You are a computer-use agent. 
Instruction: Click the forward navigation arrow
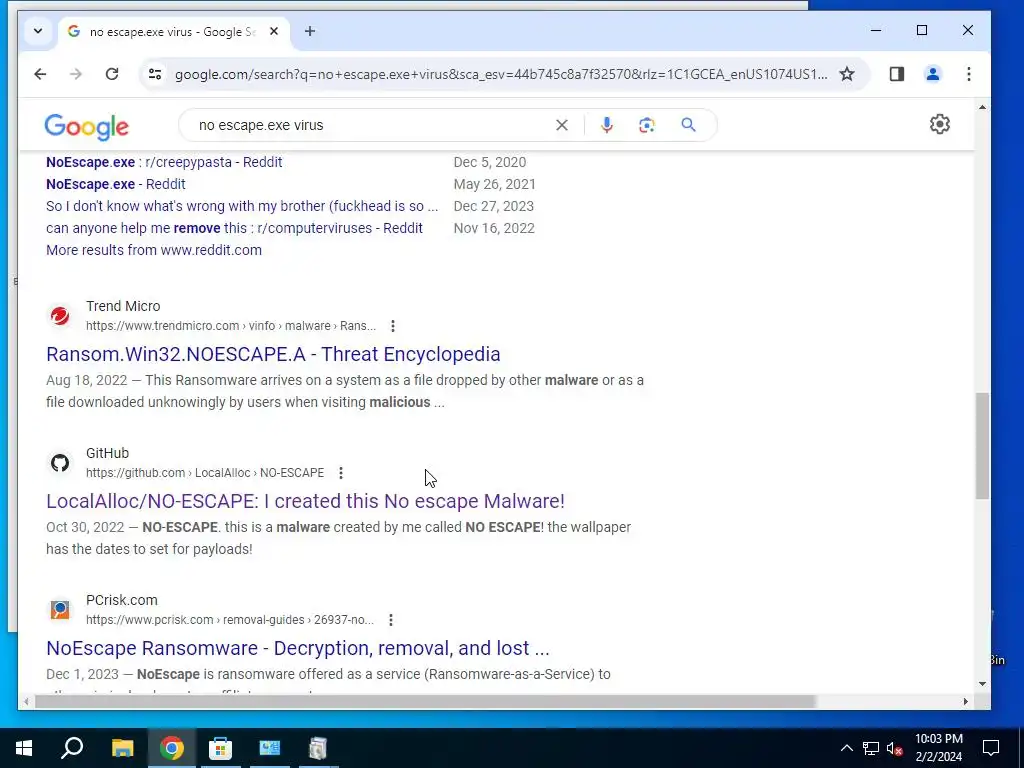76,74
